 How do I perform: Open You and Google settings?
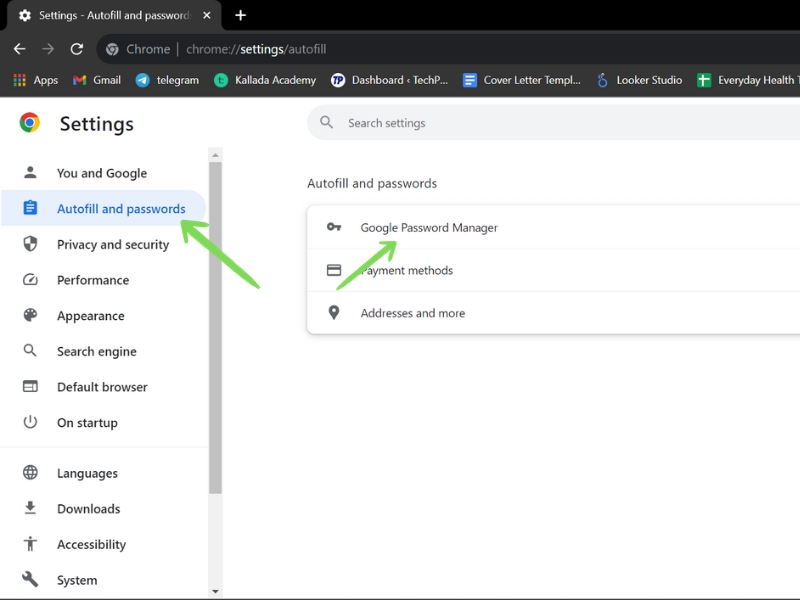[x=105, y=173]
